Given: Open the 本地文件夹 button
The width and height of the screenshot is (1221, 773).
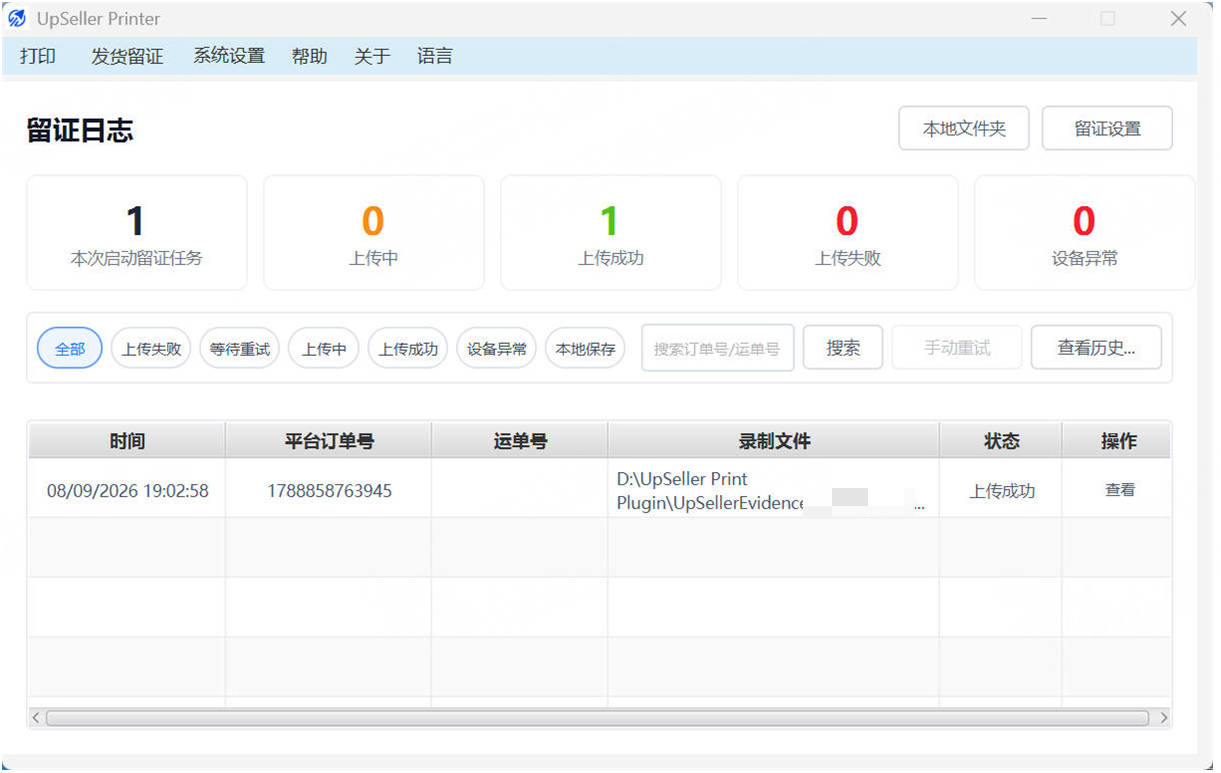Looking at the screenshot, I should coord(964,128).
